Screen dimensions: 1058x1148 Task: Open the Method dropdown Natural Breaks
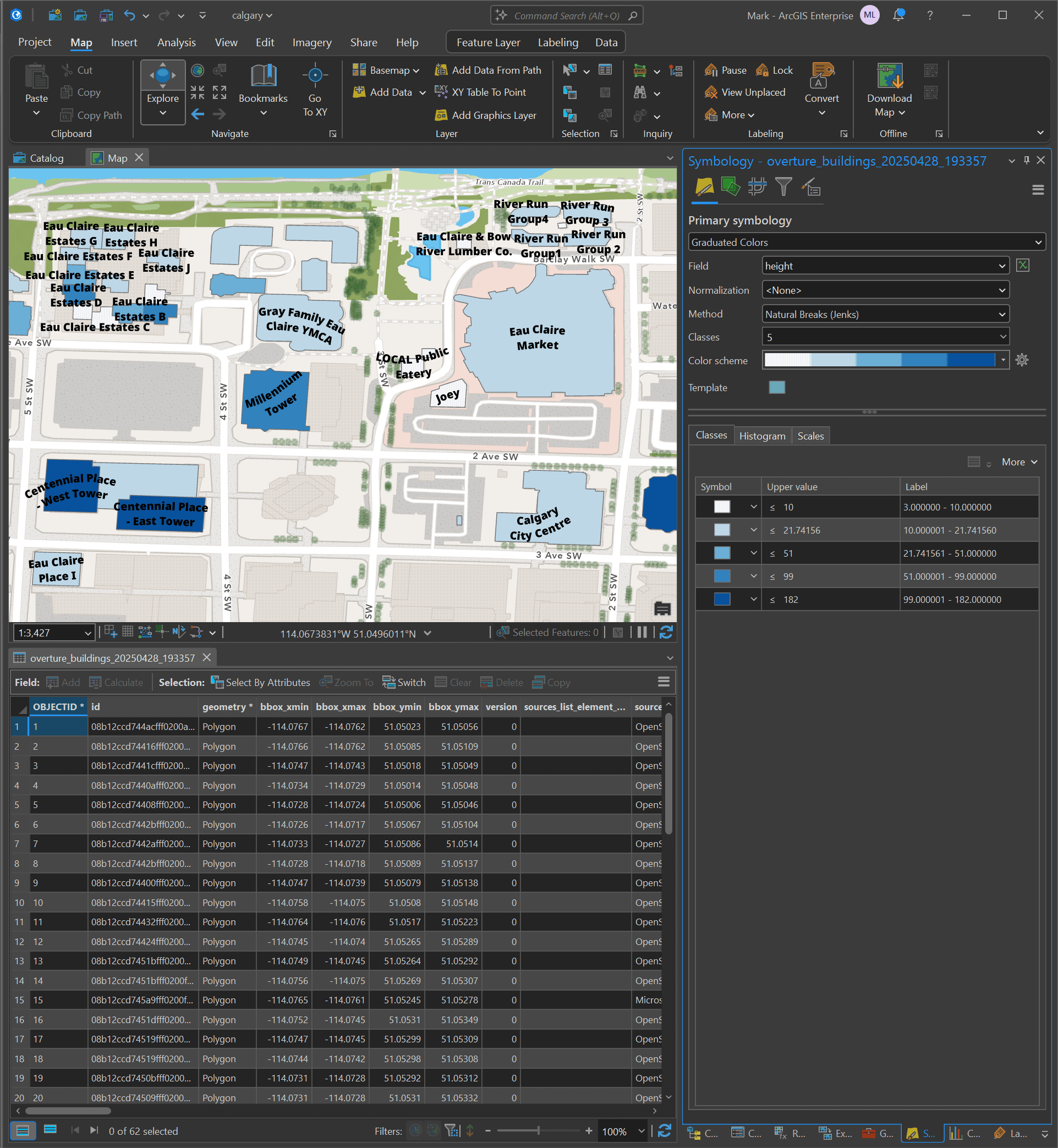coord(885,314)
